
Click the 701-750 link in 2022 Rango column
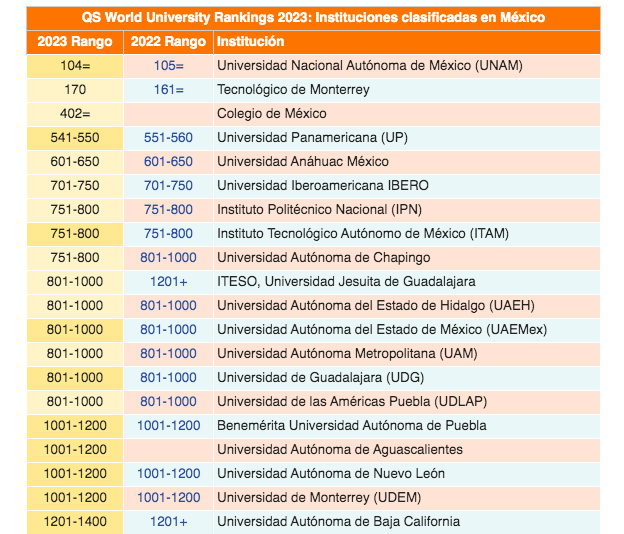click(168, 186)
